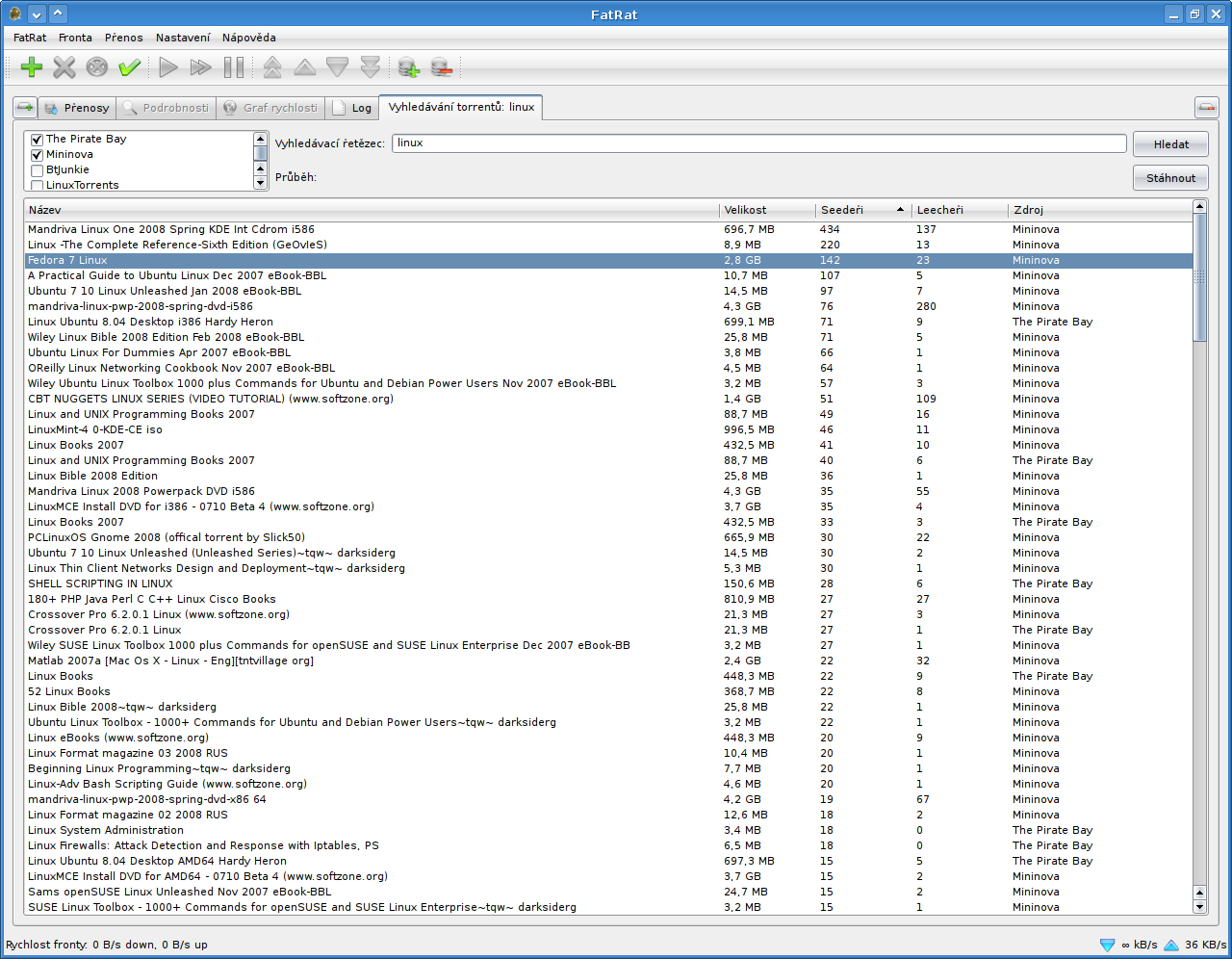Enable the LinuxTorrents checkbox
Screen dimensions: 1232x959
coord(38,185)
